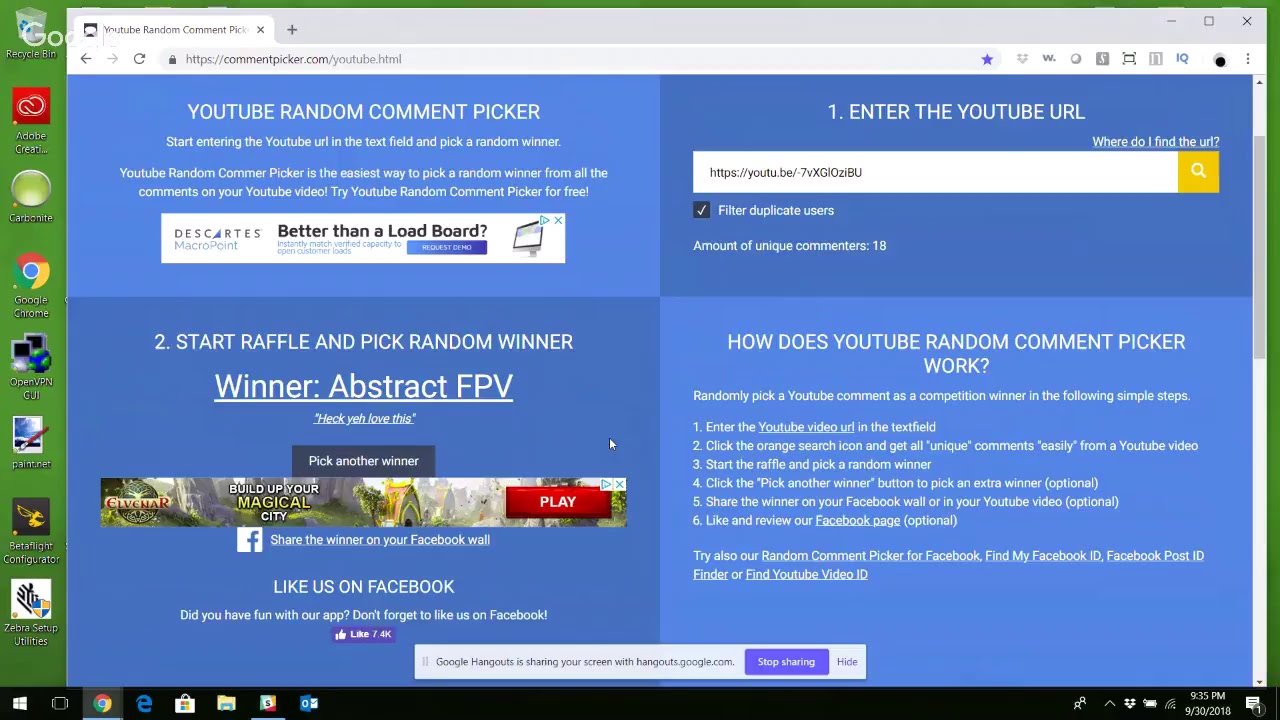Click the "Heck yeh love this" comment link
The width and height of the screenshot is (1280, 720).
tap(364, 419)
